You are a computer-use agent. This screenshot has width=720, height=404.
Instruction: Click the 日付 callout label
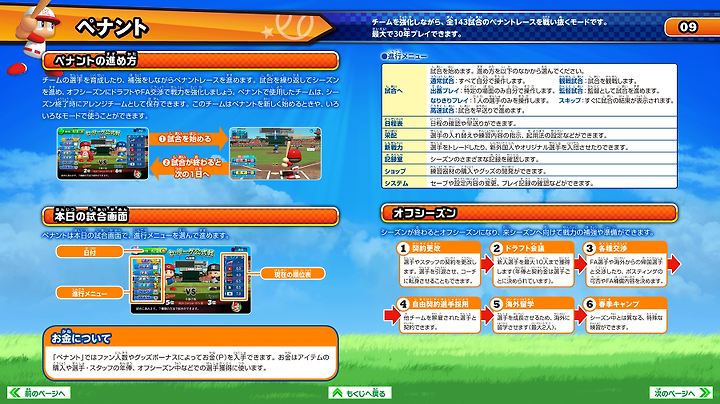click(90, 252)
